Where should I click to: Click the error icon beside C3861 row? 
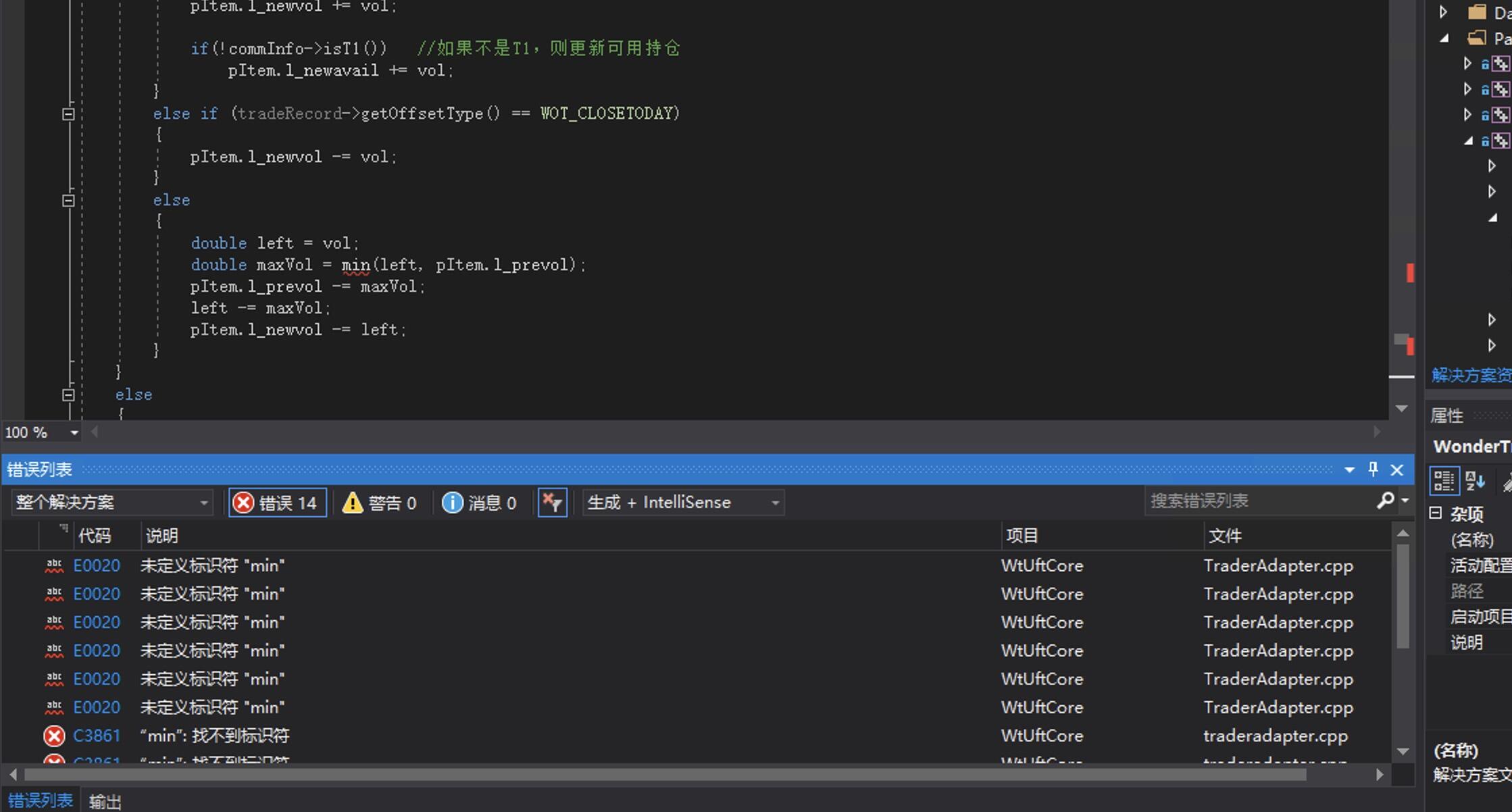pos(54,736)
